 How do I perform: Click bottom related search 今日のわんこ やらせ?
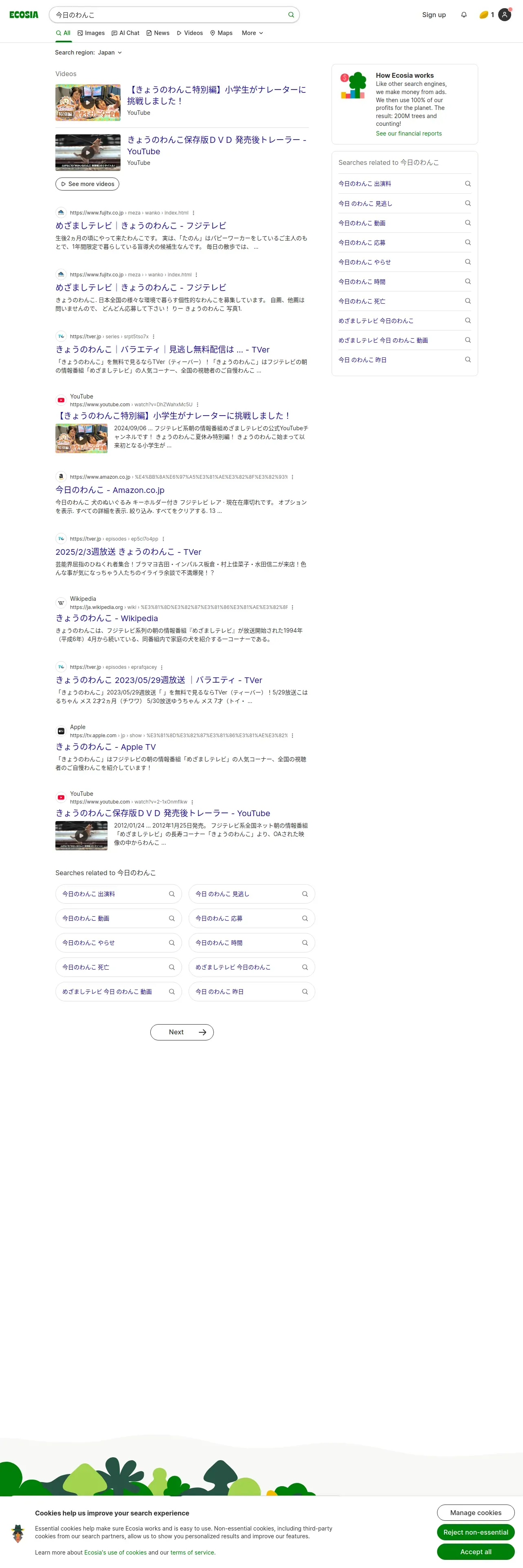coord(118,943)
